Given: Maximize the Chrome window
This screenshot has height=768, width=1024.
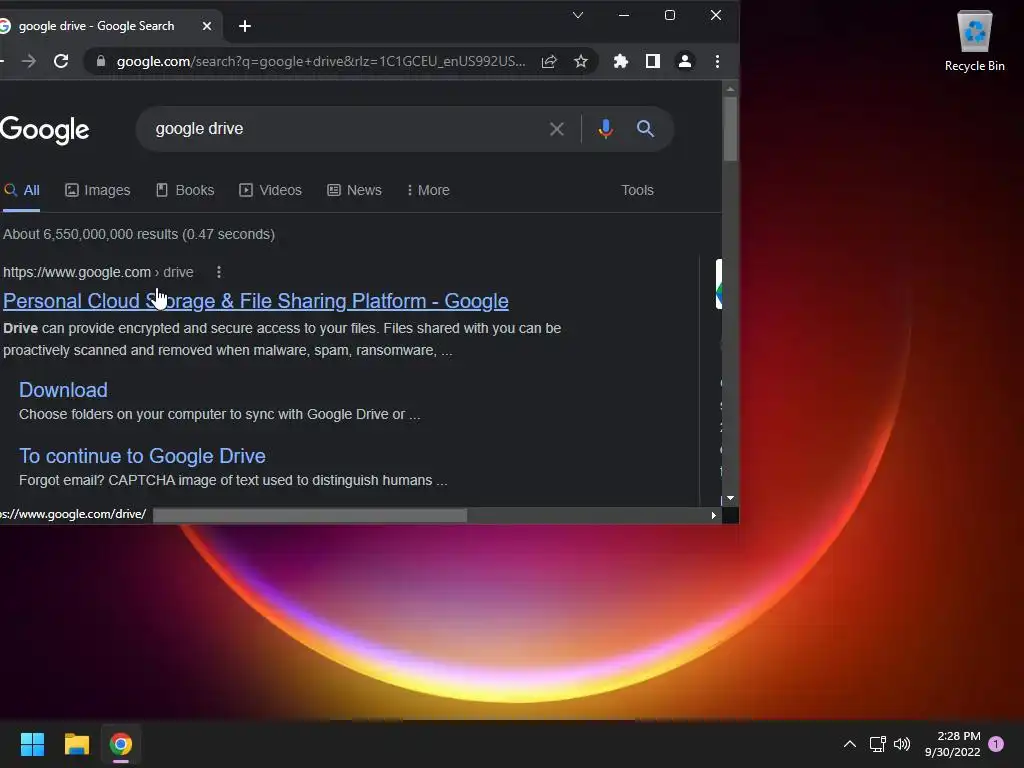Looking at the screenshot, I should tap(670, 15).
